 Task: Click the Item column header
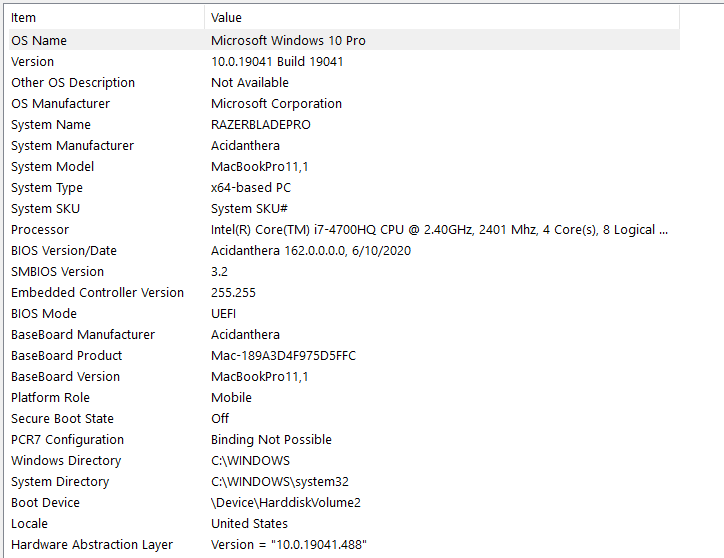tap(24, 17)
